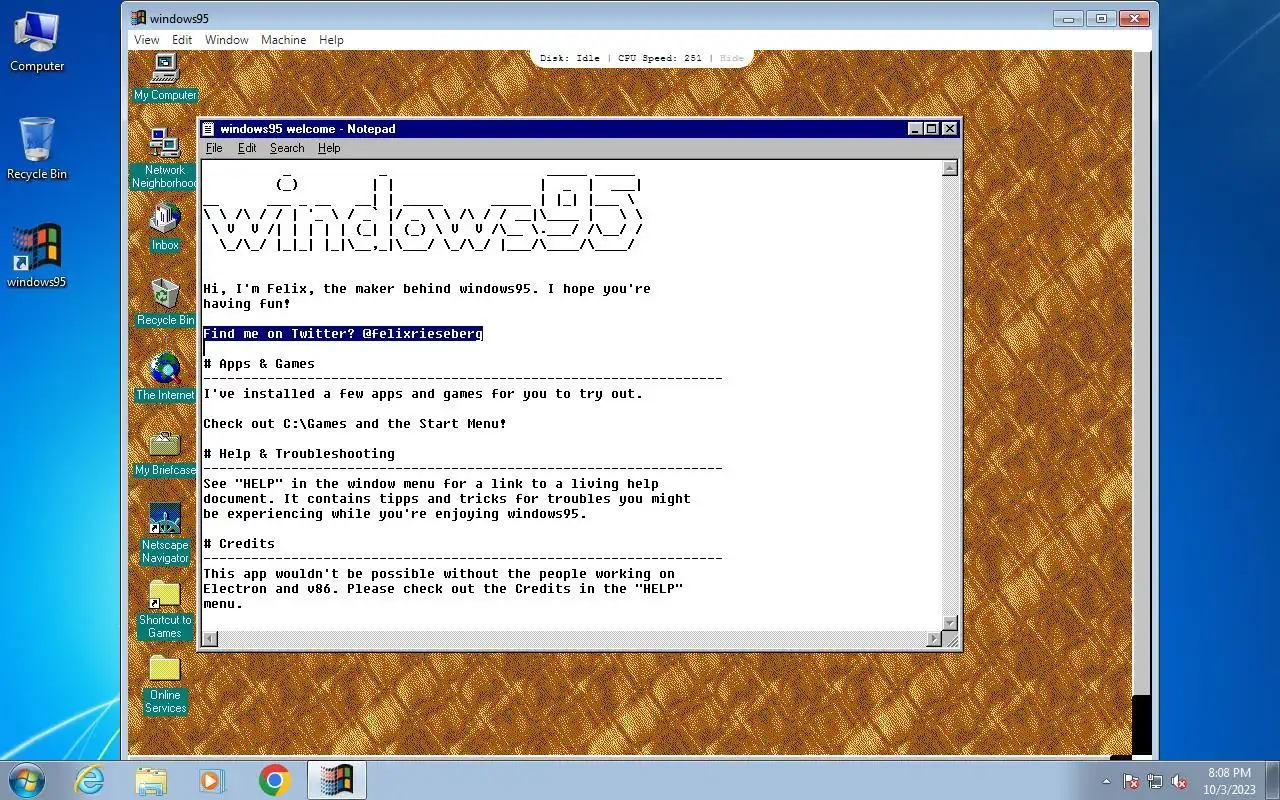Click the 'Hi, I'm Felix' line
The width and height of the screenshot is (1280, 800).
pyautogui.click(x=427, y=289)
